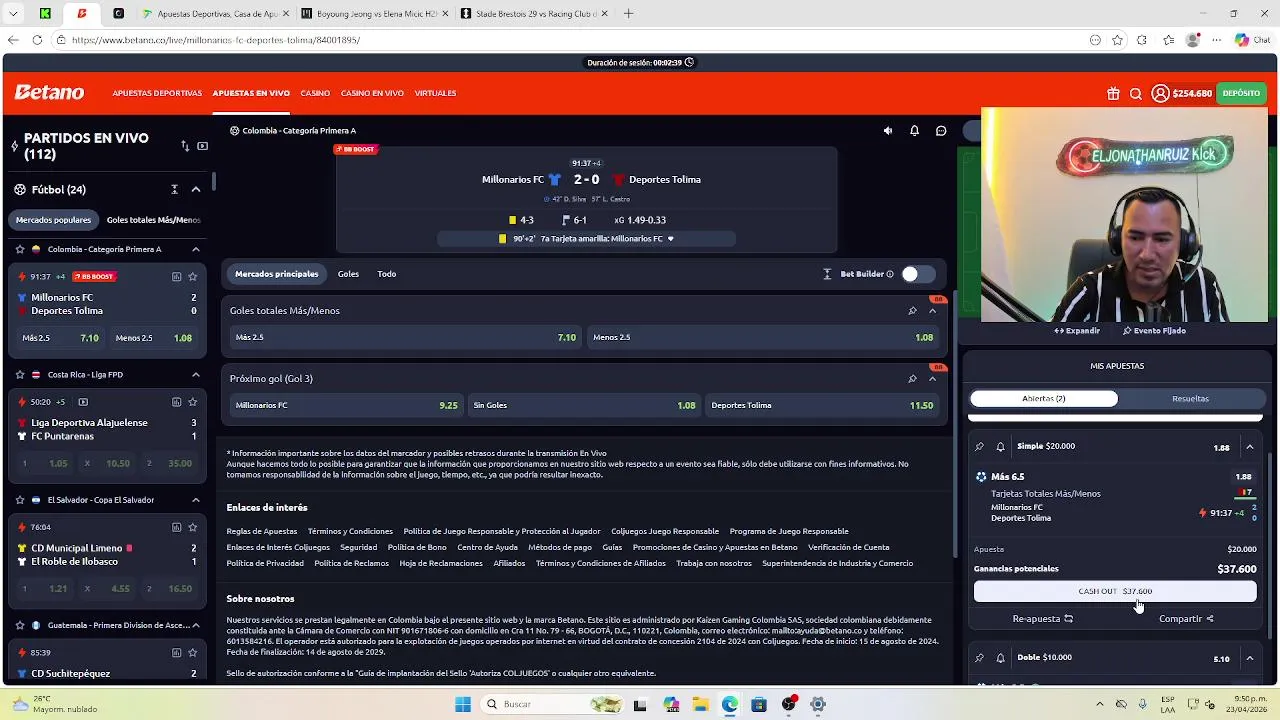
Task: Favorite the Costa Rica Liga FPD league star
Action: pyautogui.click(x=20, y=375)
